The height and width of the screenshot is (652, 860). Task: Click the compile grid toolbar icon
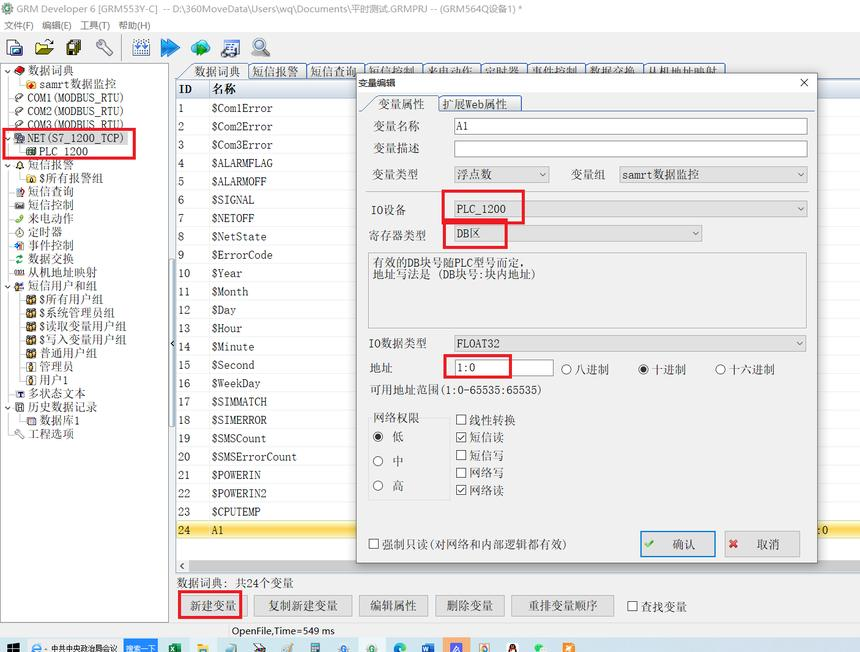[141, 48]
